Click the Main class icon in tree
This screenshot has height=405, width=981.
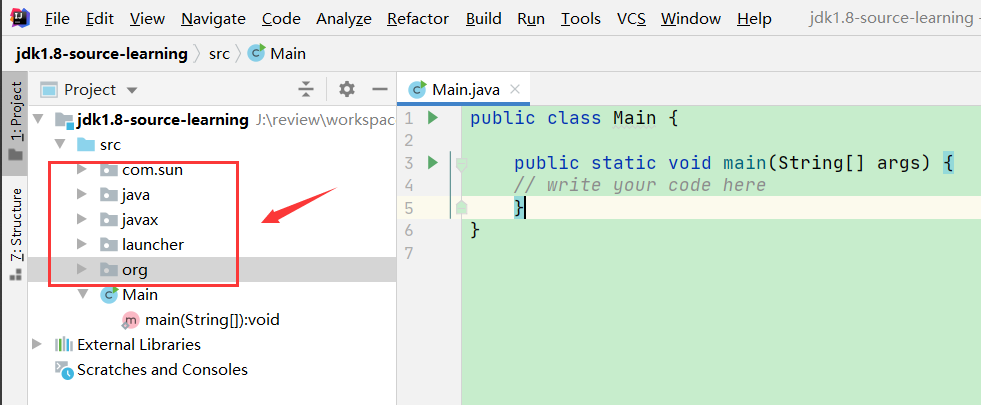(x=109, y=294)
